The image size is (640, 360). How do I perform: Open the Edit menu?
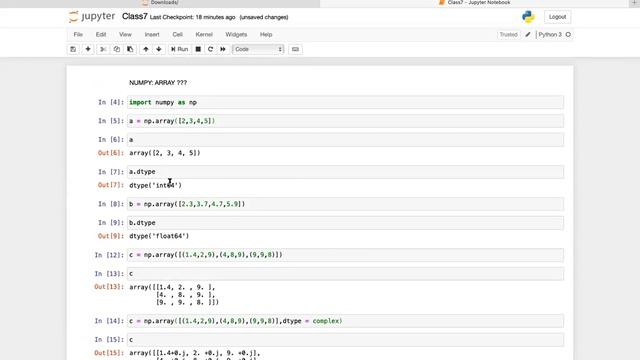[x=101, y=35]
